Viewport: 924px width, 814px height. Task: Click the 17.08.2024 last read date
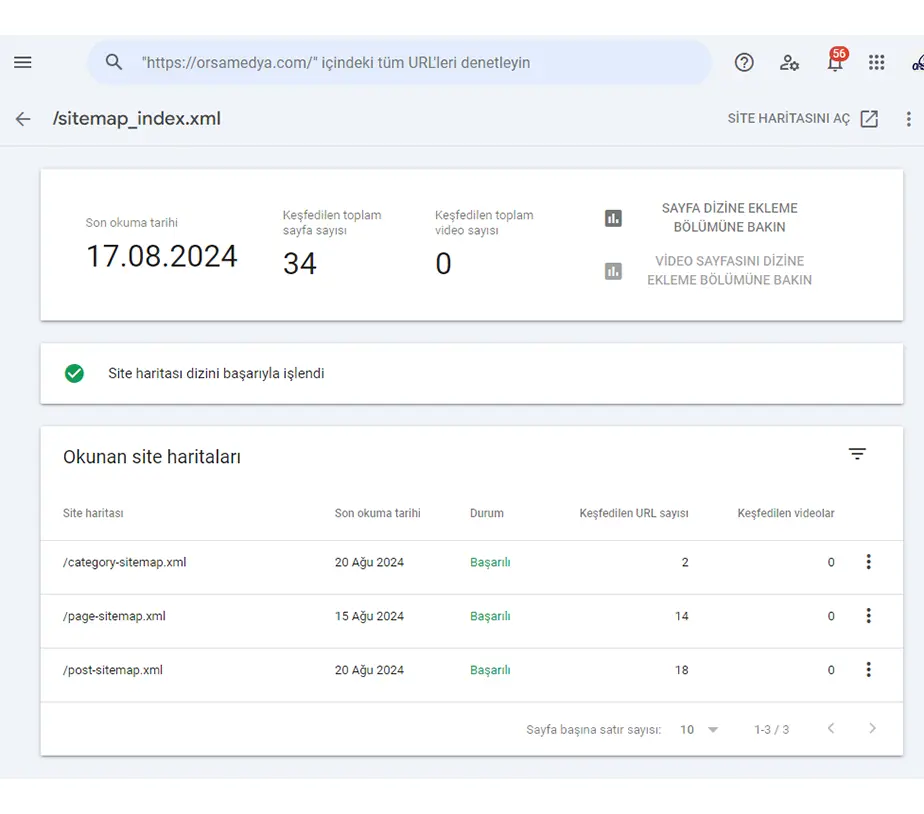pyautogui.click(x=162, y=256)
